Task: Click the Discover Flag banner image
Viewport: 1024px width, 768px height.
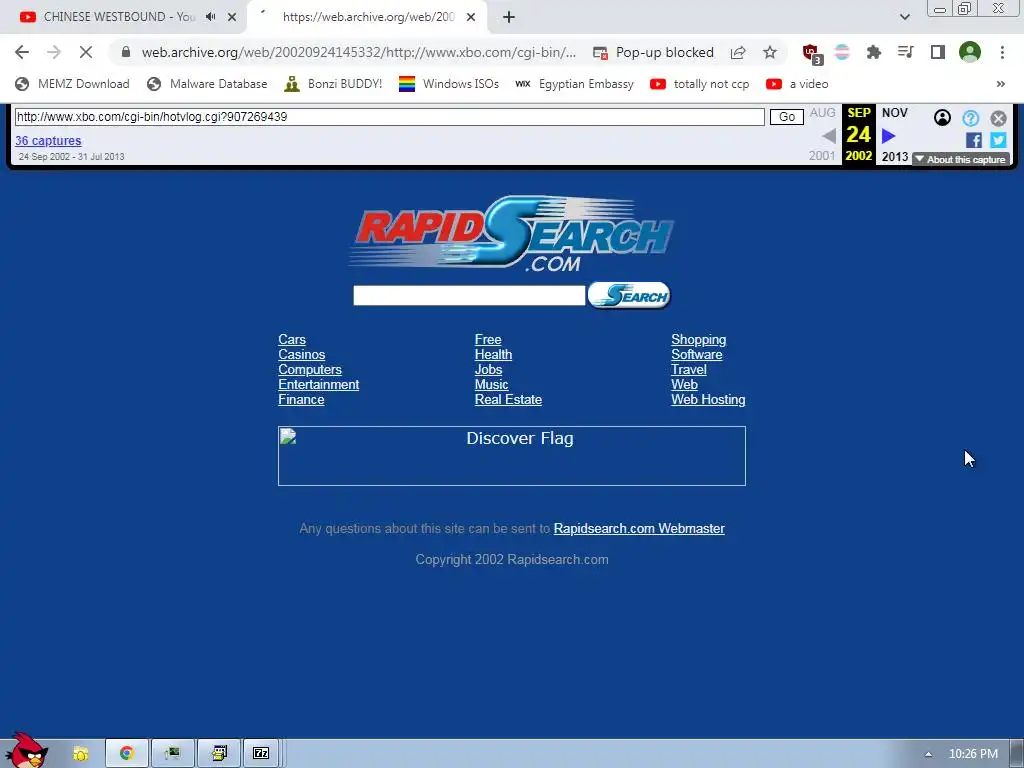Action: pyautogui.click(x=512, y=456)
